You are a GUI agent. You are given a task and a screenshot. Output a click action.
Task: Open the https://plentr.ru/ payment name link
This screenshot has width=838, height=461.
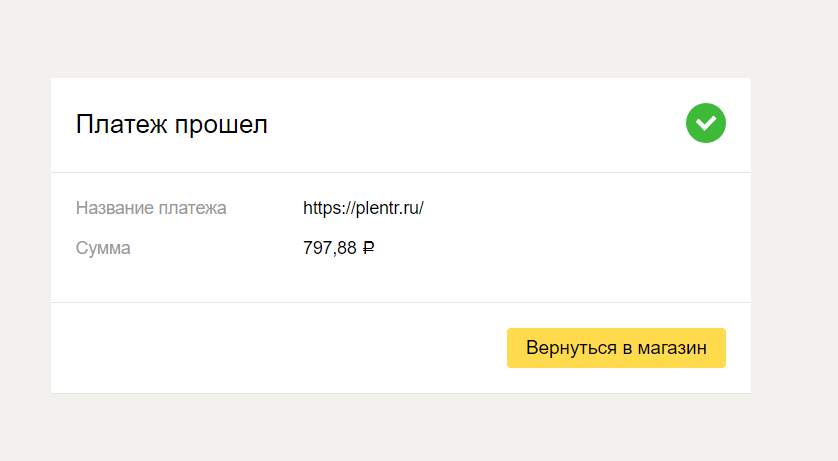tap(363, 208)
